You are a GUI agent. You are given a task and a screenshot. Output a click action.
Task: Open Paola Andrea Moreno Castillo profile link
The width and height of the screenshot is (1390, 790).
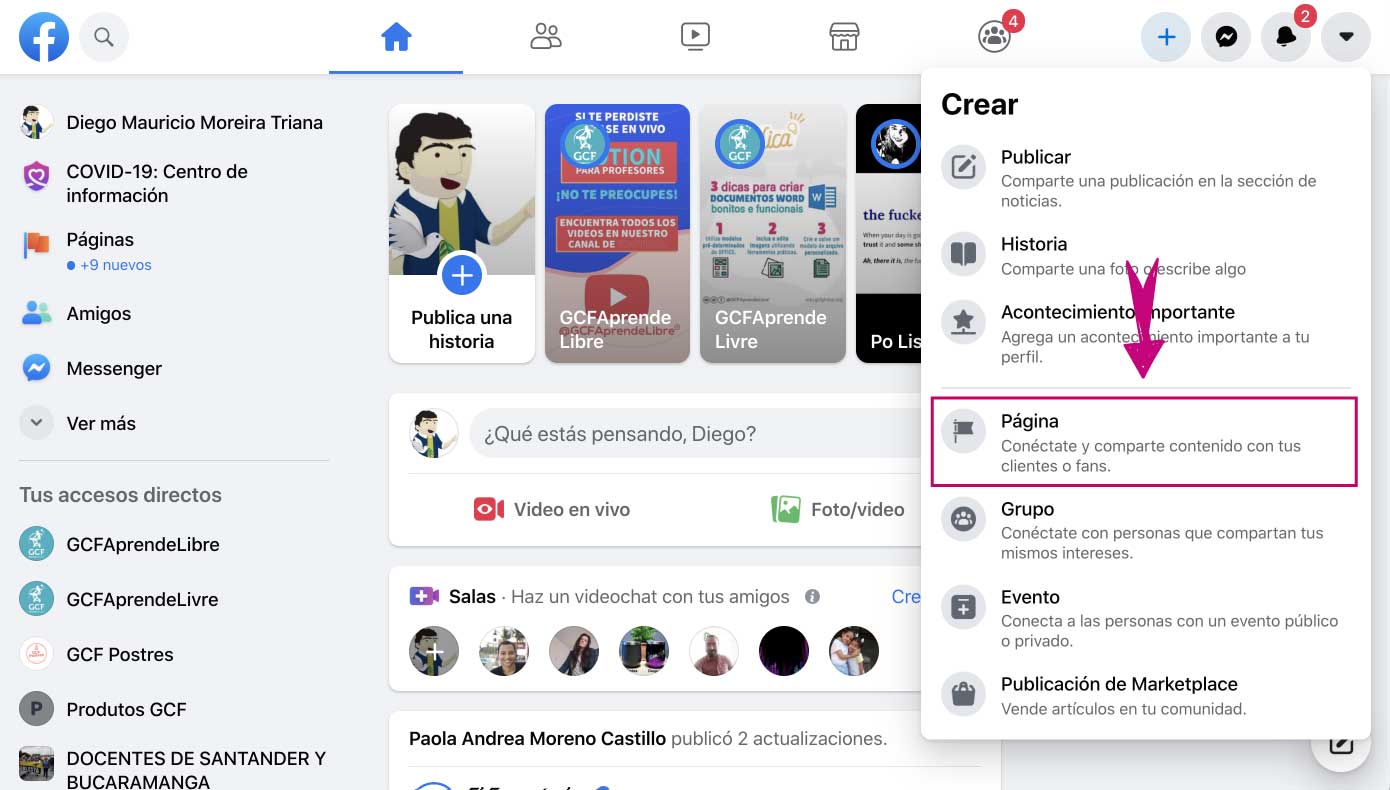tap(537, 739)
